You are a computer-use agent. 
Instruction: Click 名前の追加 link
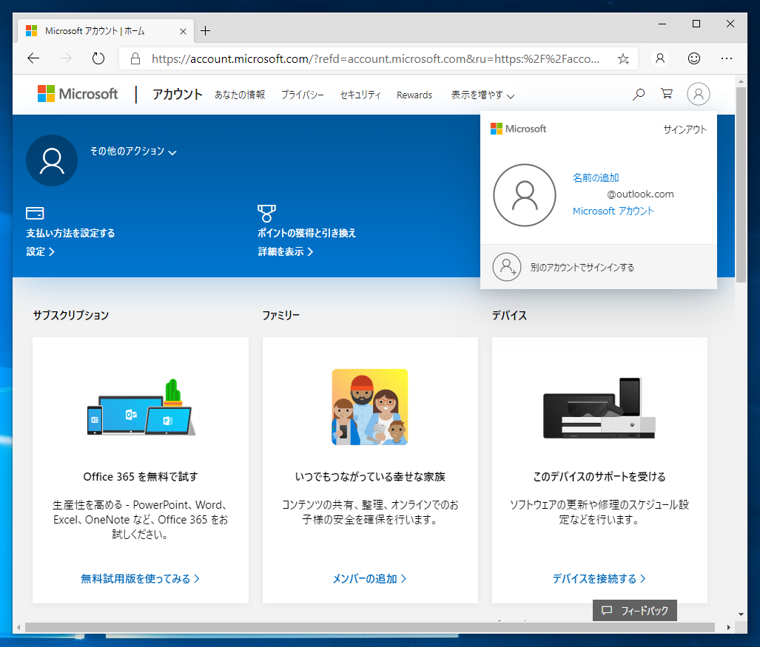596,178
